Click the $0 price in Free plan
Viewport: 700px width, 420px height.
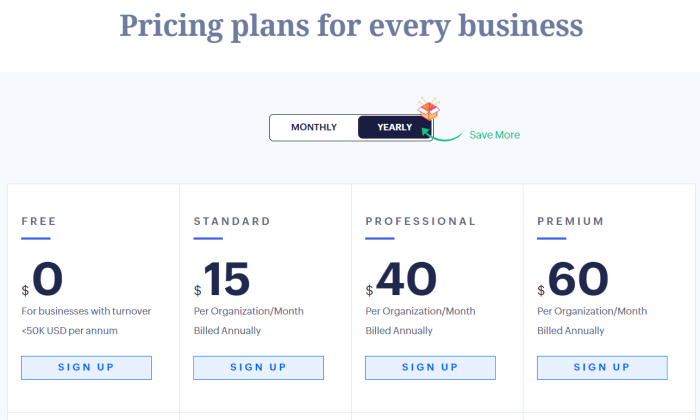point(42,279)
